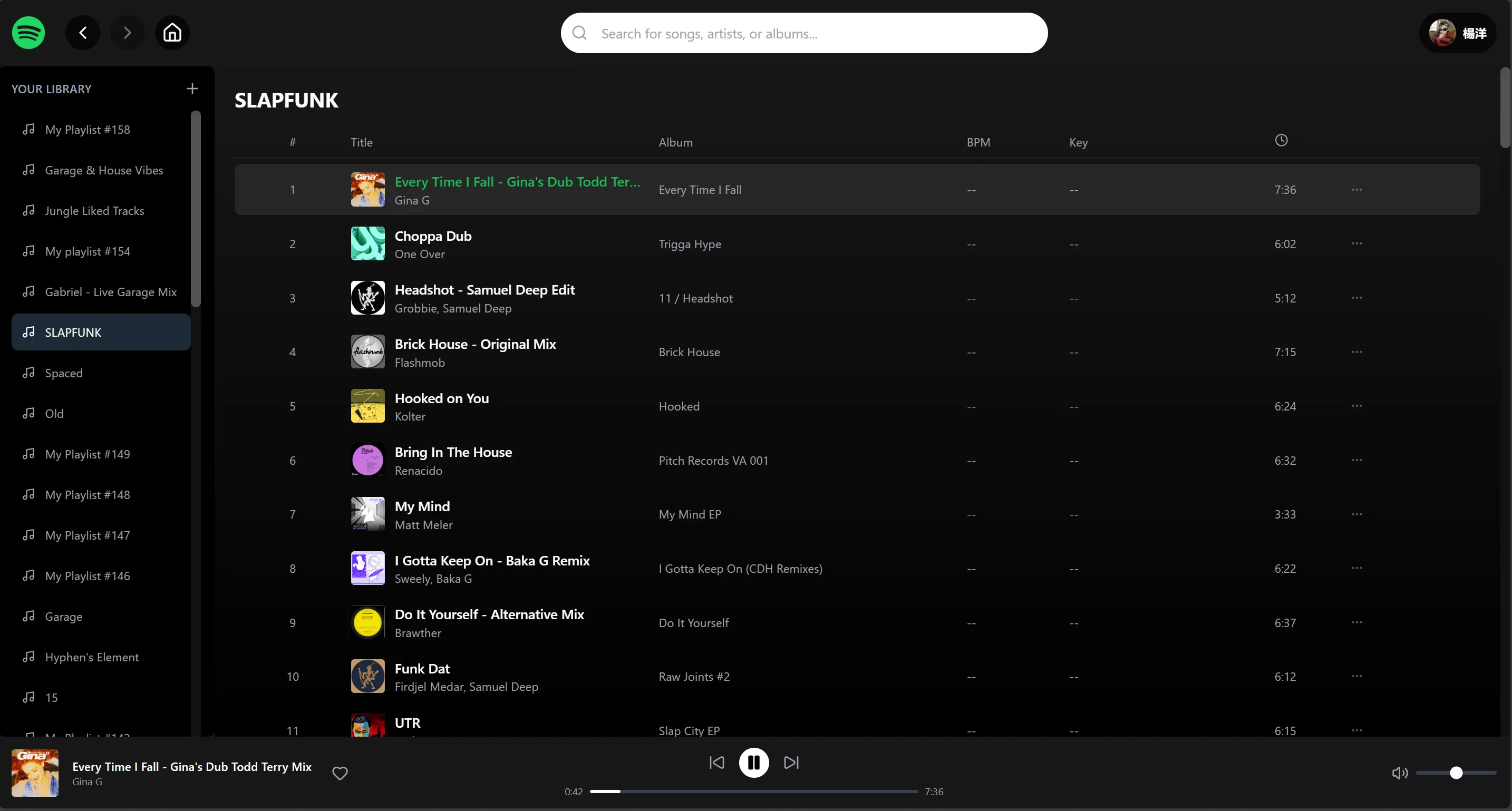Click the Album column header
This screenshot has height=811, width=1512.
point(675,142)
